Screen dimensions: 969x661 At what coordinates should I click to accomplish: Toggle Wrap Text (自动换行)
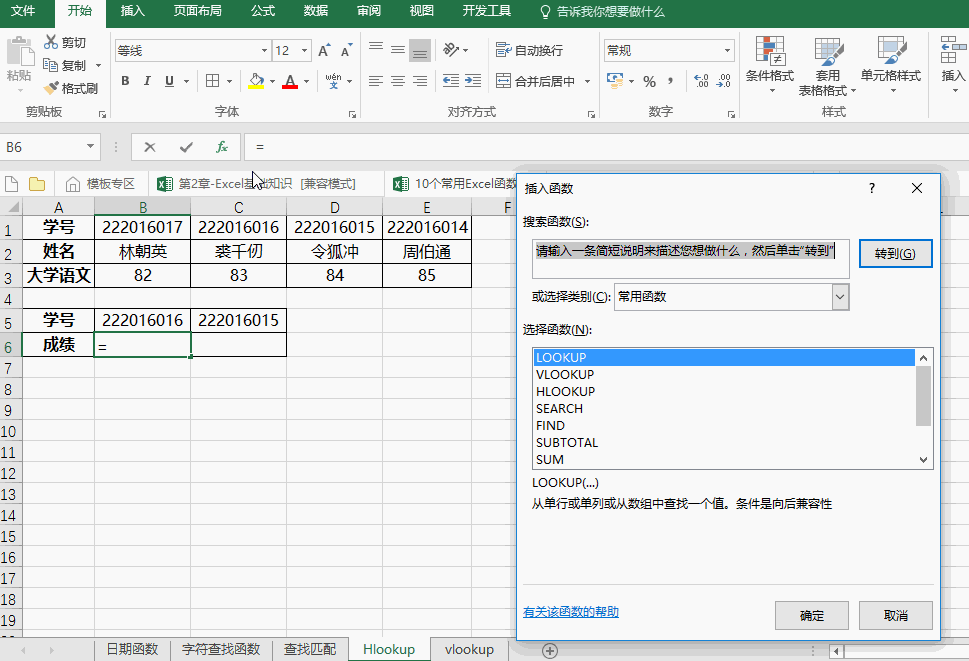tap(530, 50)
